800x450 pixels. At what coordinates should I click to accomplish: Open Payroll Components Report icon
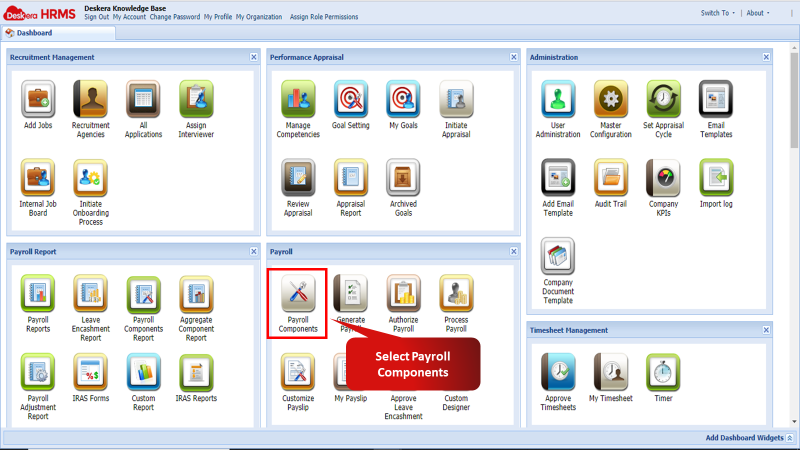143,294
